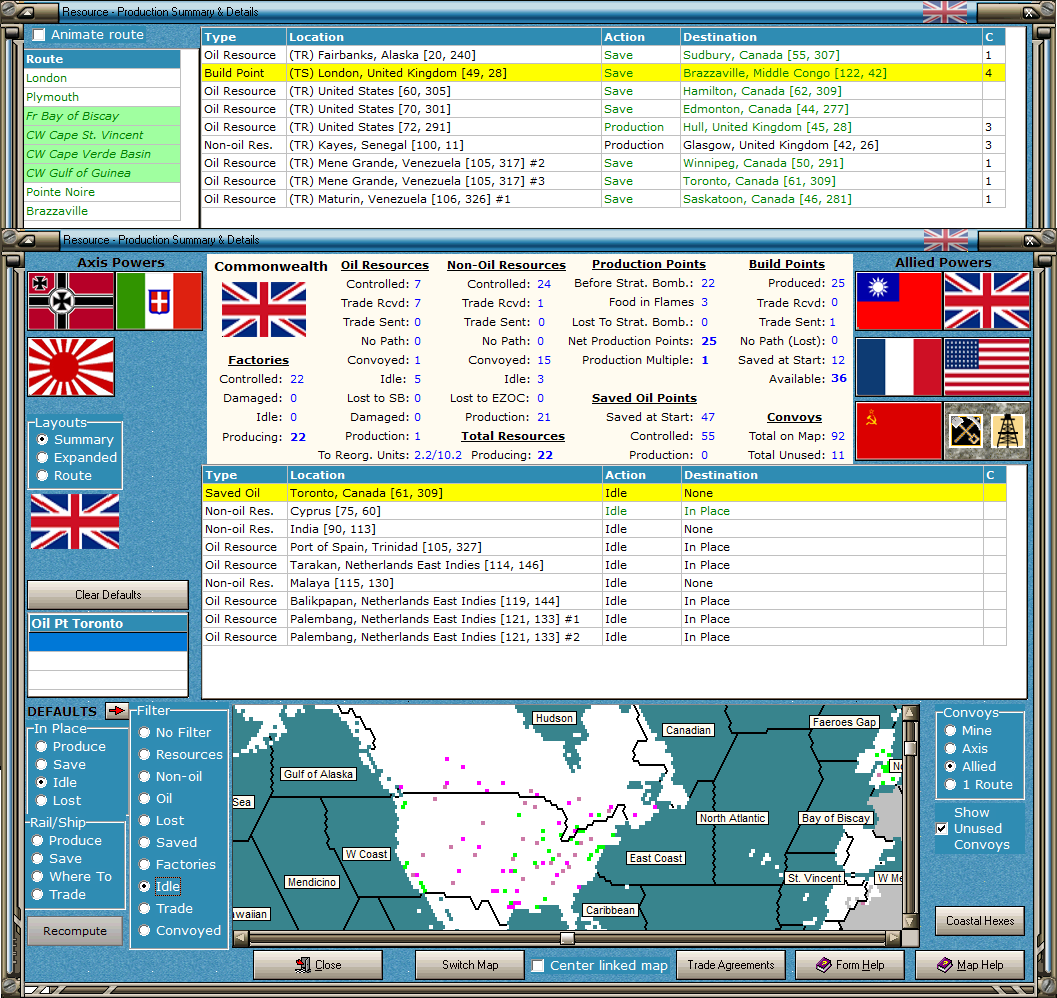
Task: Click down arrow of the map's vertical scrollbar
Action: click(910, 921)
